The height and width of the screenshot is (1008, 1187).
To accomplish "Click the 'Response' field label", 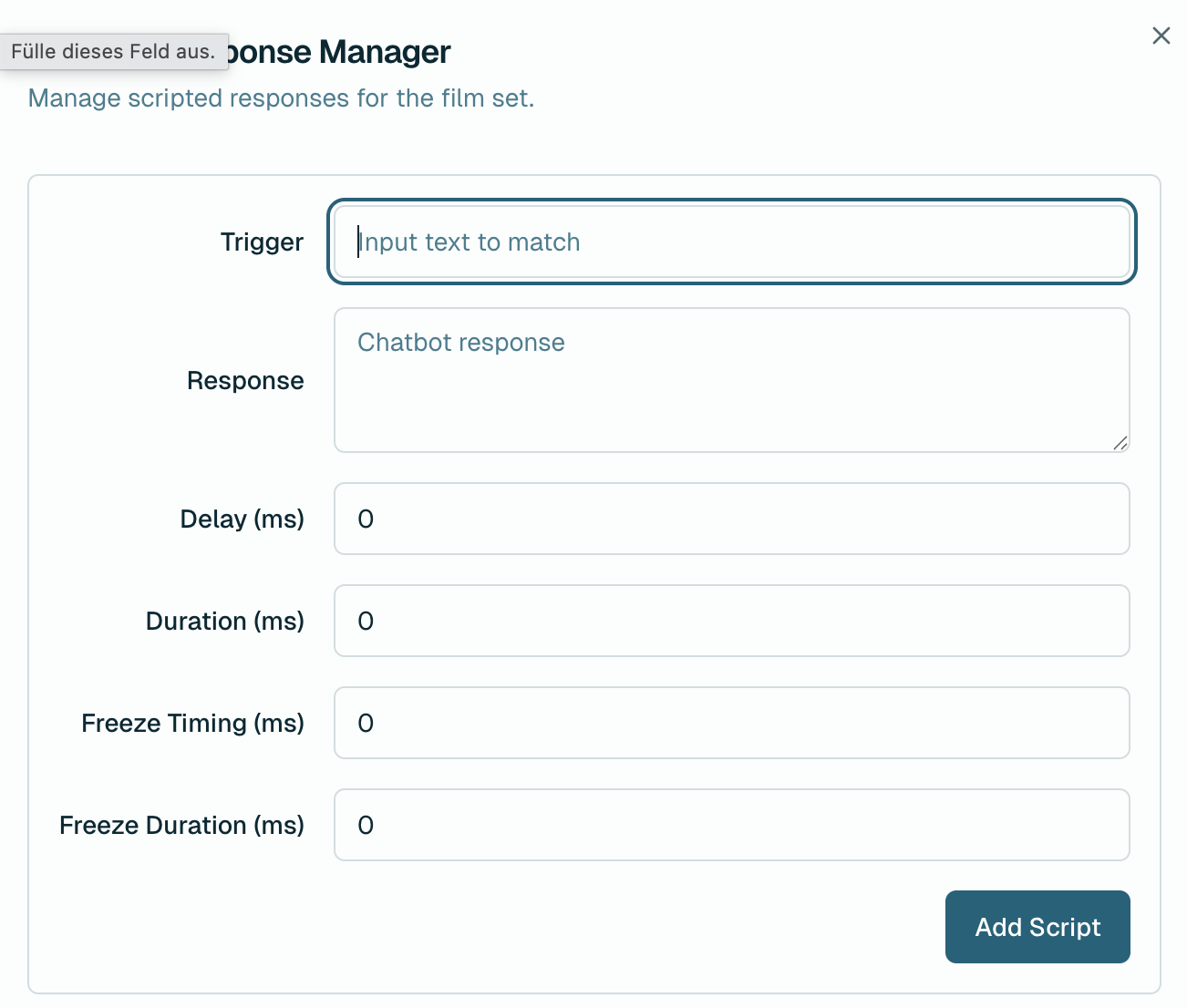I will coord(245,380).
